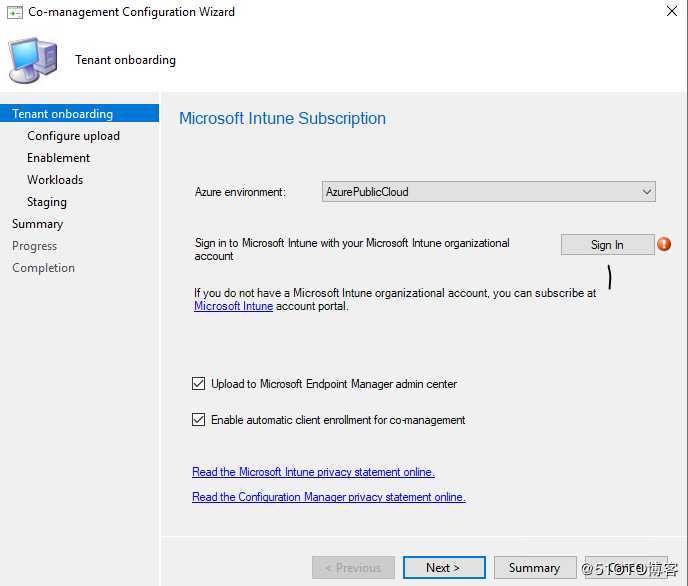Select the Staging step
This screenshot has height=586, width=688.
[x=47, y=202]
